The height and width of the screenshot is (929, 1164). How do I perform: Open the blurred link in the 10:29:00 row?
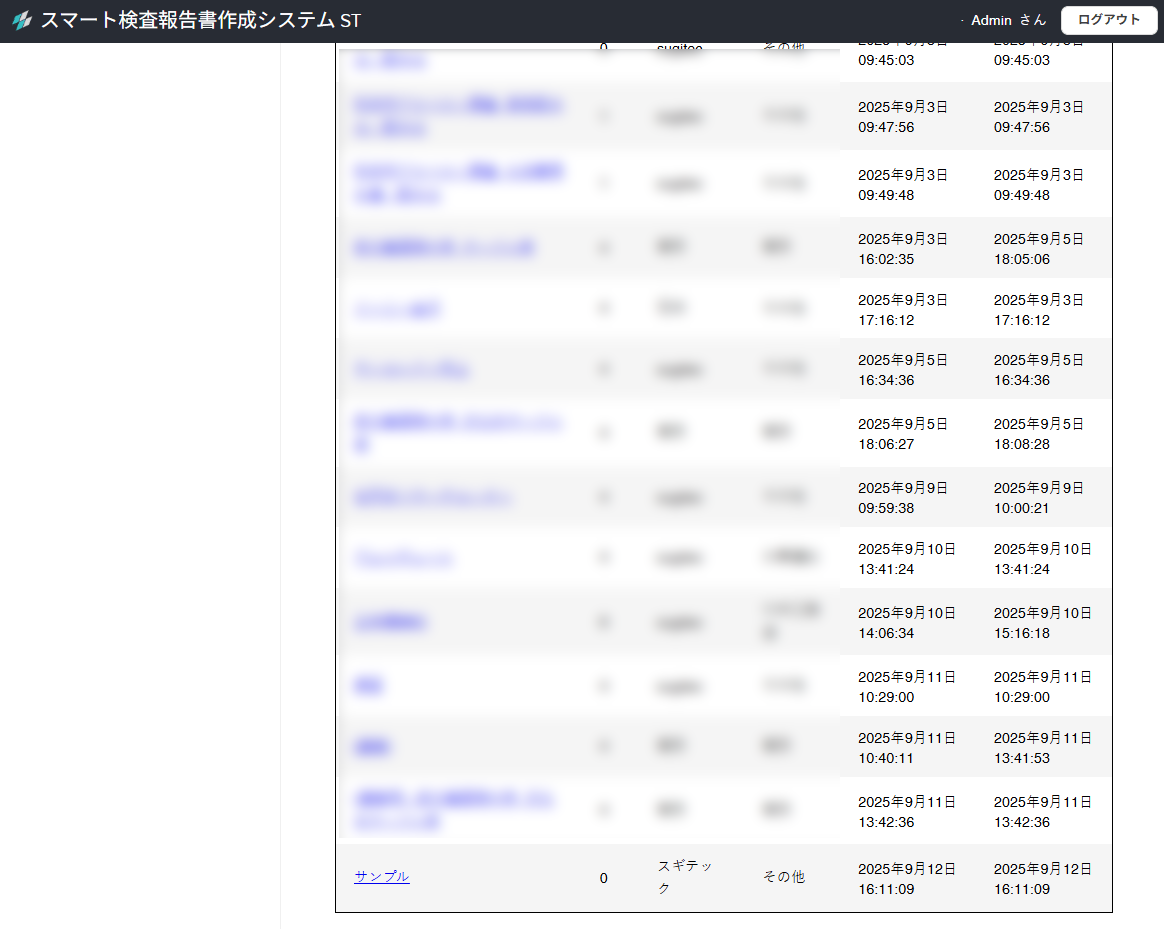[369, 686]
